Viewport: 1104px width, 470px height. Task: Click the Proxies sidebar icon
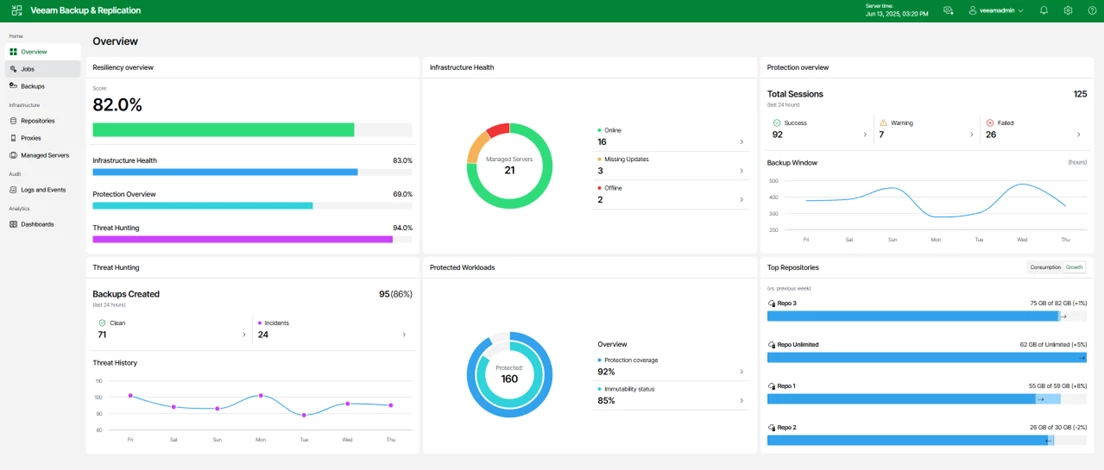pos(14,138)
